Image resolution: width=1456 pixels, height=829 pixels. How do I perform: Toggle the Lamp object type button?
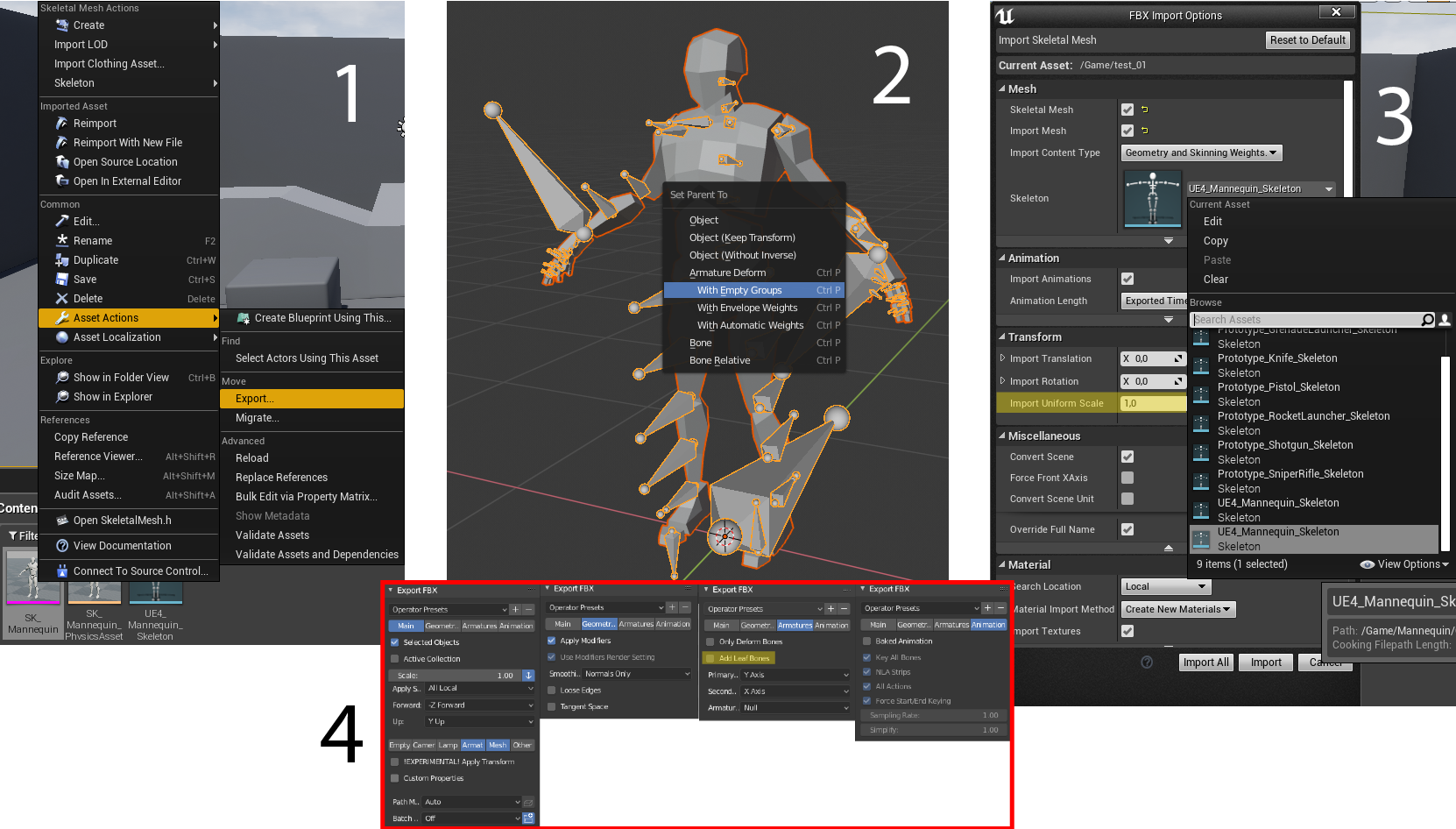[449, 745]
